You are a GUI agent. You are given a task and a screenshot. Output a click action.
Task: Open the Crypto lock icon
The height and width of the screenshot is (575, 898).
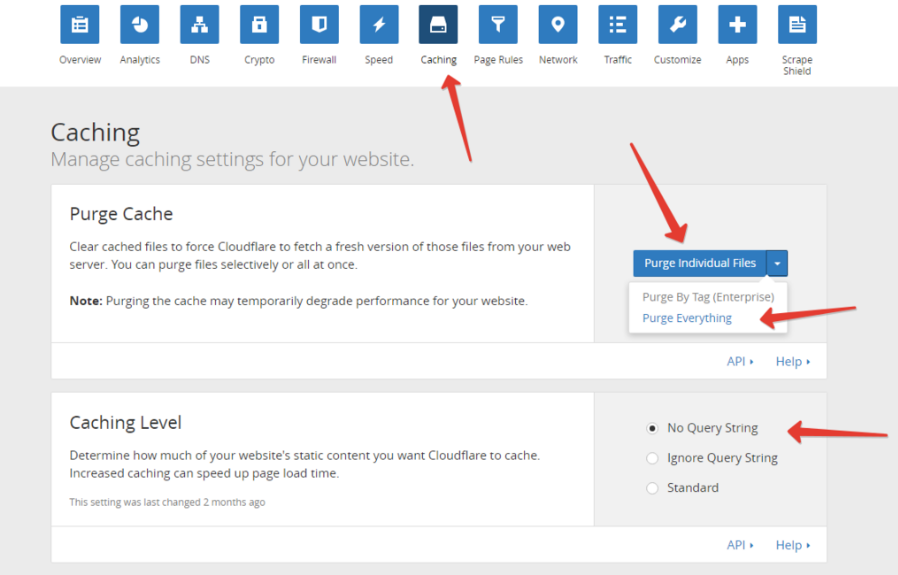point(259,25)
